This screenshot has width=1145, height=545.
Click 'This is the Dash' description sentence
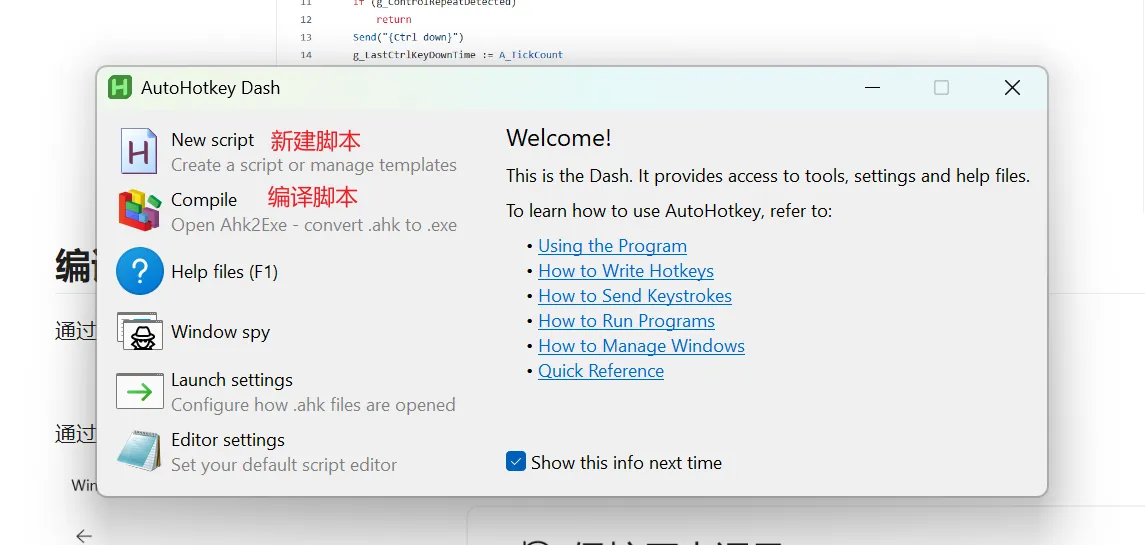[768, 176]
